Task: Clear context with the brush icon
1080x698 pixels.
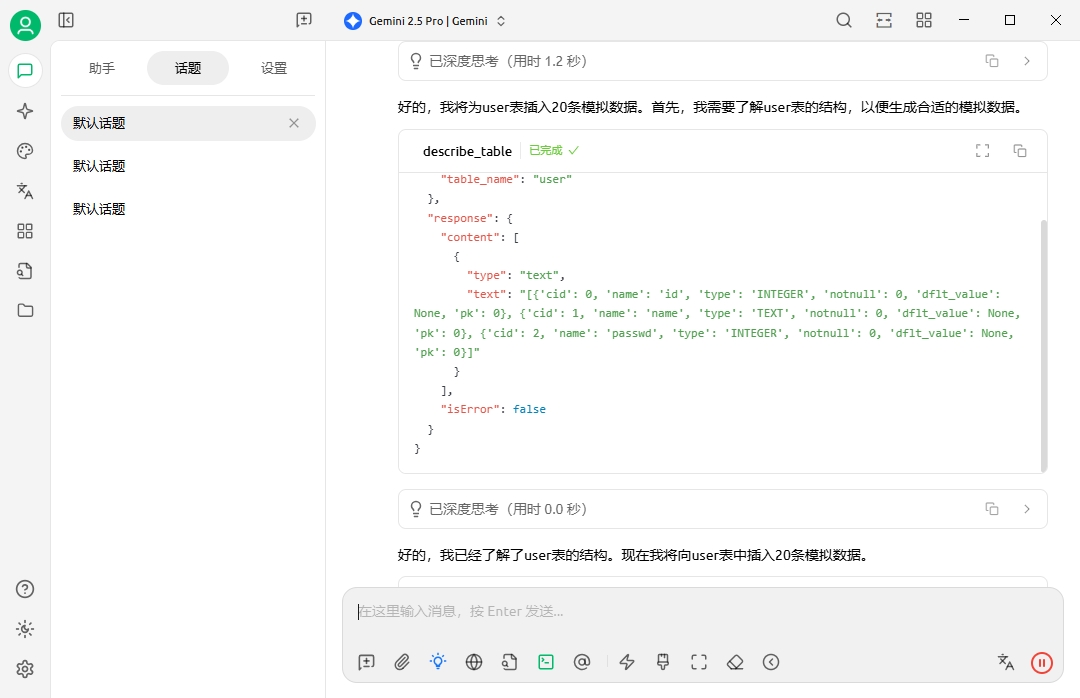Action: [x=663, y=662]
